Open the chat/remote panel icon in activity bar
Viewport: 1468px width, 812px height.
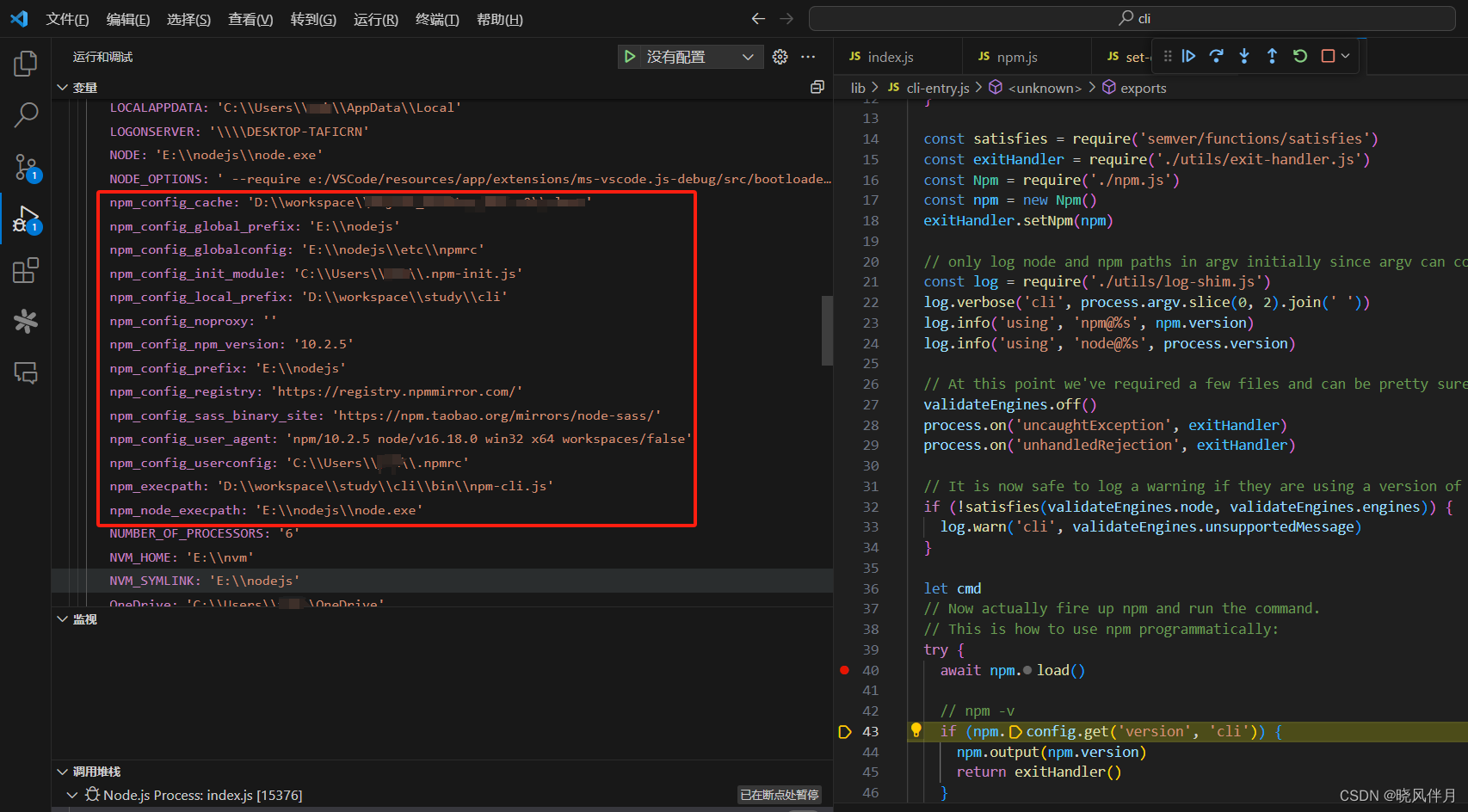coord(26,372)
